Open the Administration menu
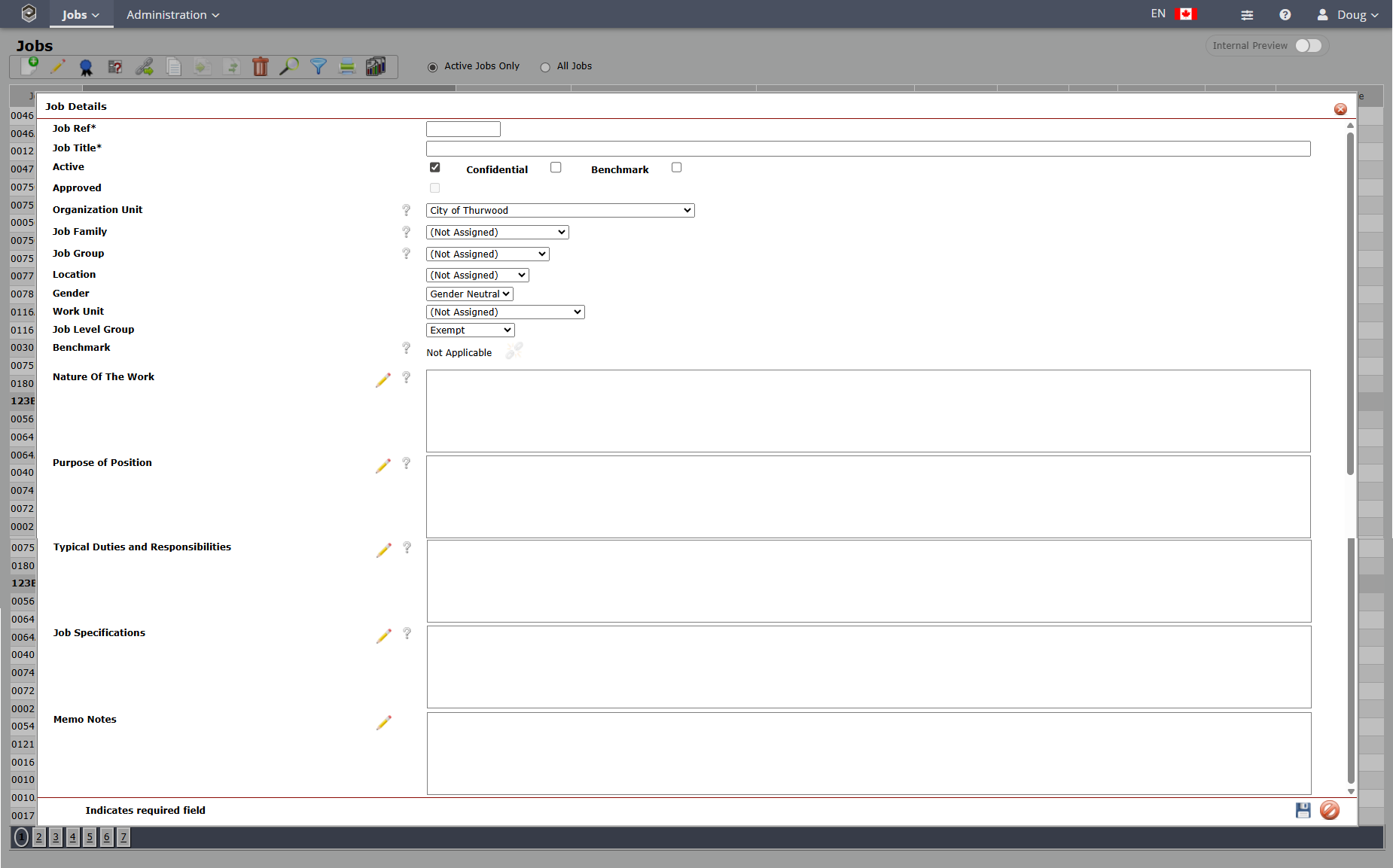 click(172, 15)
